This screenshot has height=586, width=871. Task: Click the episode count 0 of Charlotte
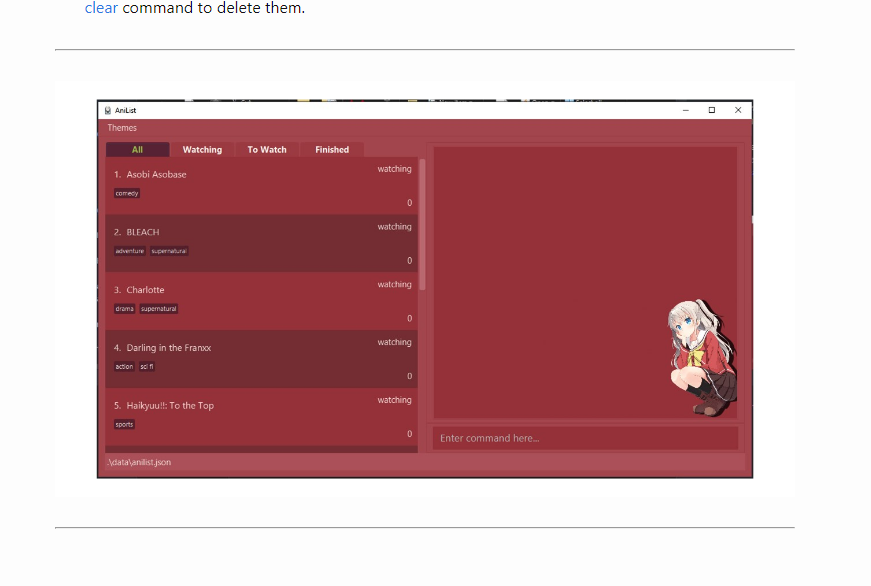click(409, 318)
